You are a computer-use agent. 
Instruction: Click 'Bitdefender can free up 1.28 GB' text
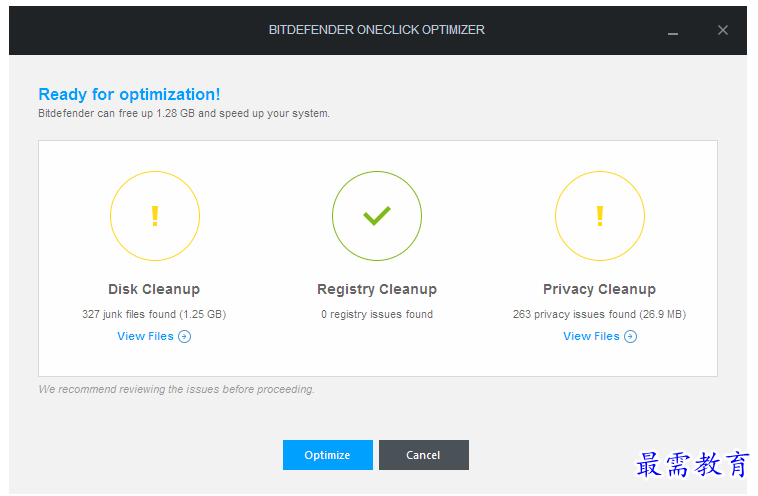117,114
